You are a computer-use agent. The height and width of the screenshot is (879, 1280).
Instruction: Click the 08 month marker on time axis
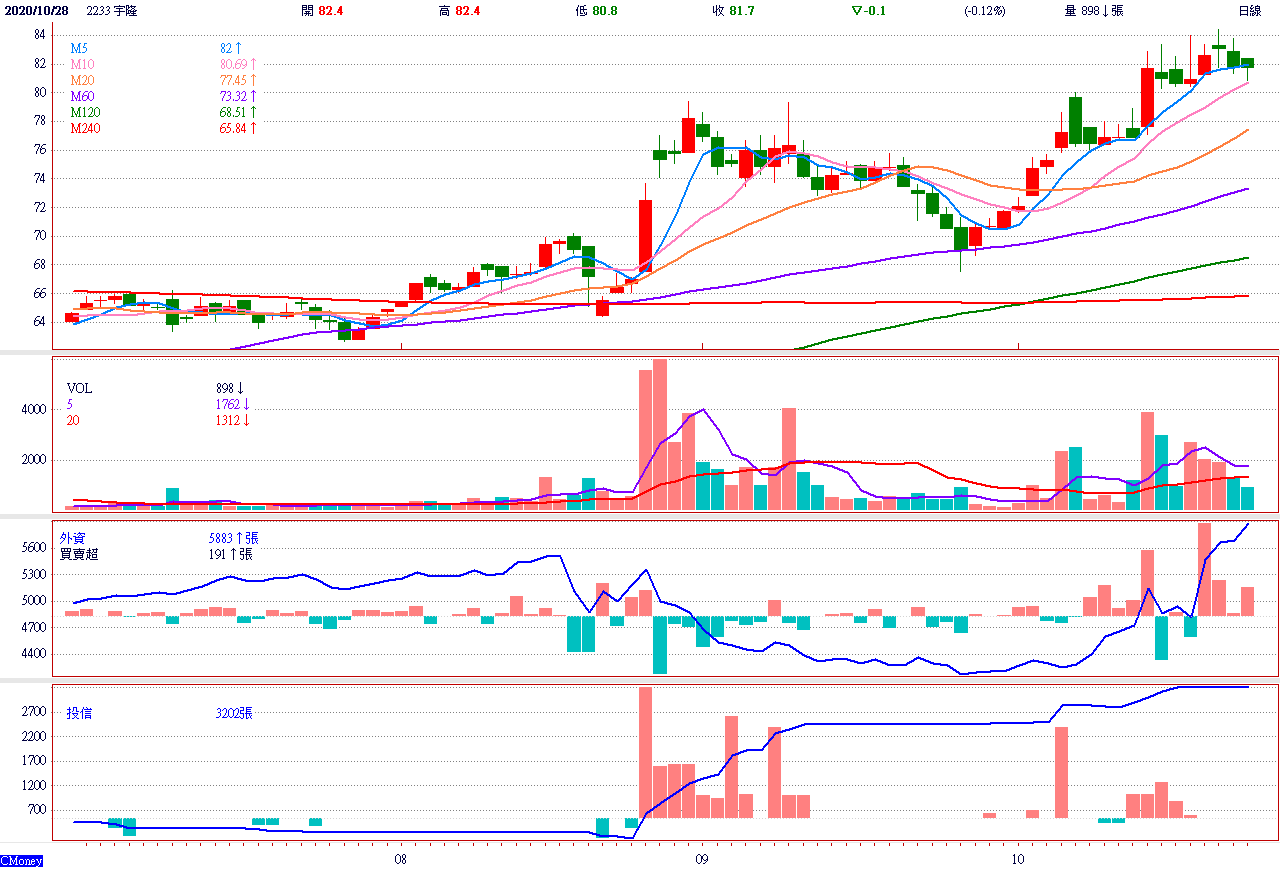pos(400,859)
